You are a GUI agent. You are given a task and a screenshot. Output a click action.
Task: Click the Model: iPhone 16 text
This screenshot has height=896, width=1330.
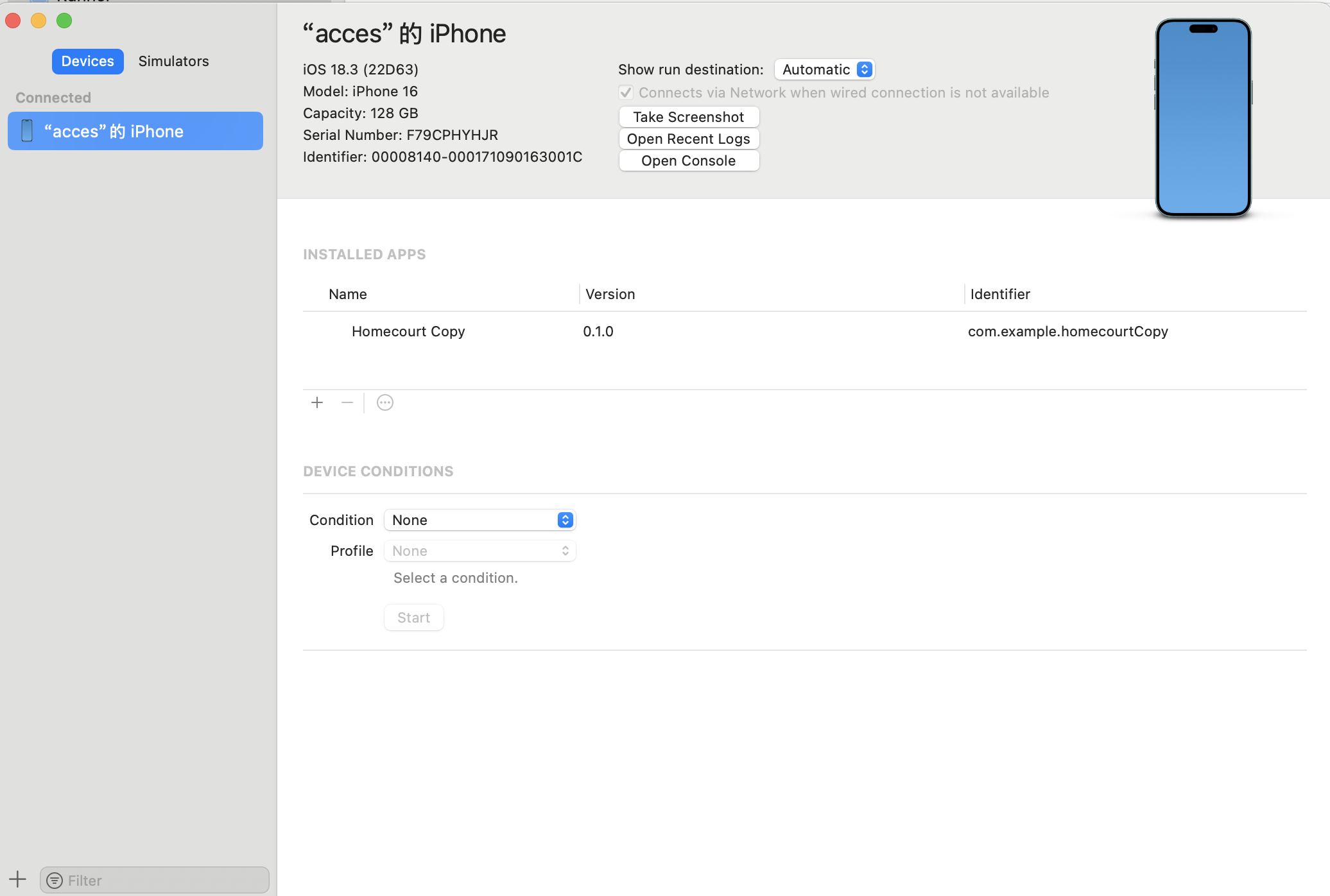(360, 91)
